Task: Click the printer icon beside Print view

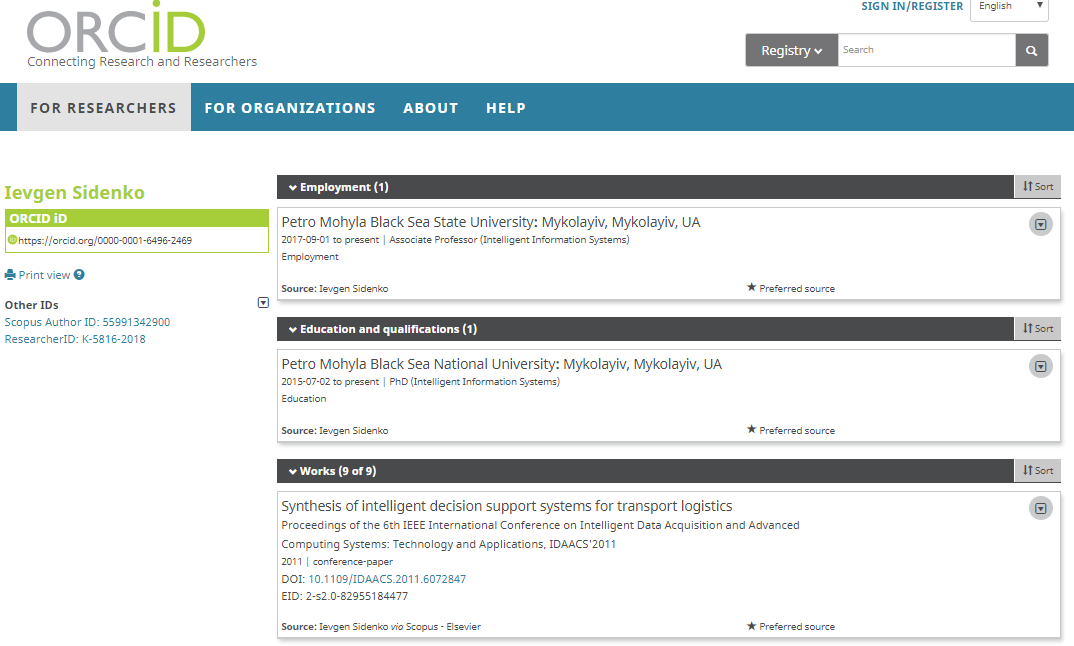Action: 10,275
